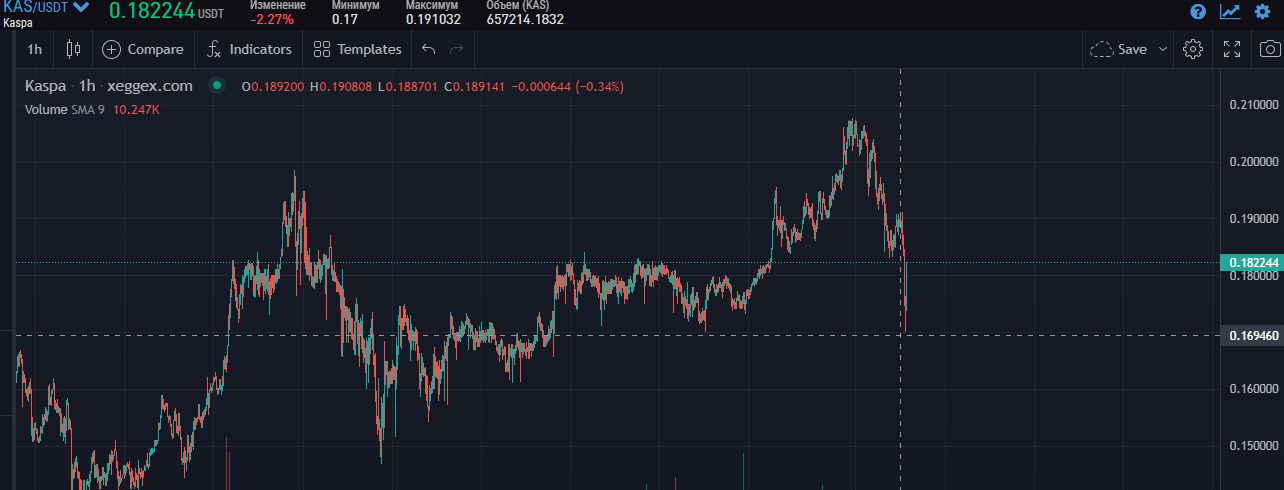This screenshot has width=1284, height=490.
Task: Click the 0.182244 price label on axis
Action: [1250, 263]
